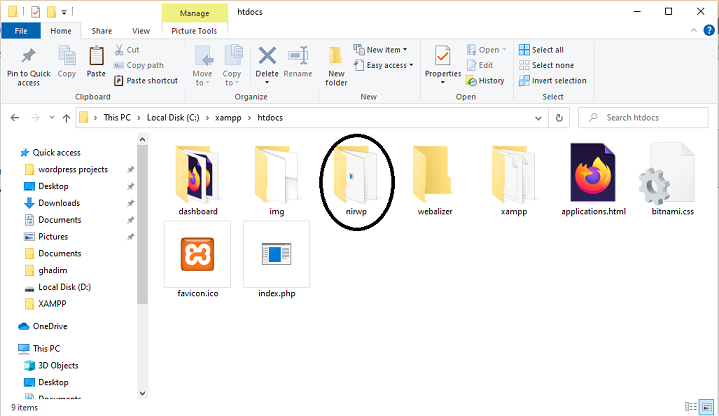Click Paste shortcut in ribbon
Image resolution: width=719 pixels, height=416 pixels.
[146, 81]
